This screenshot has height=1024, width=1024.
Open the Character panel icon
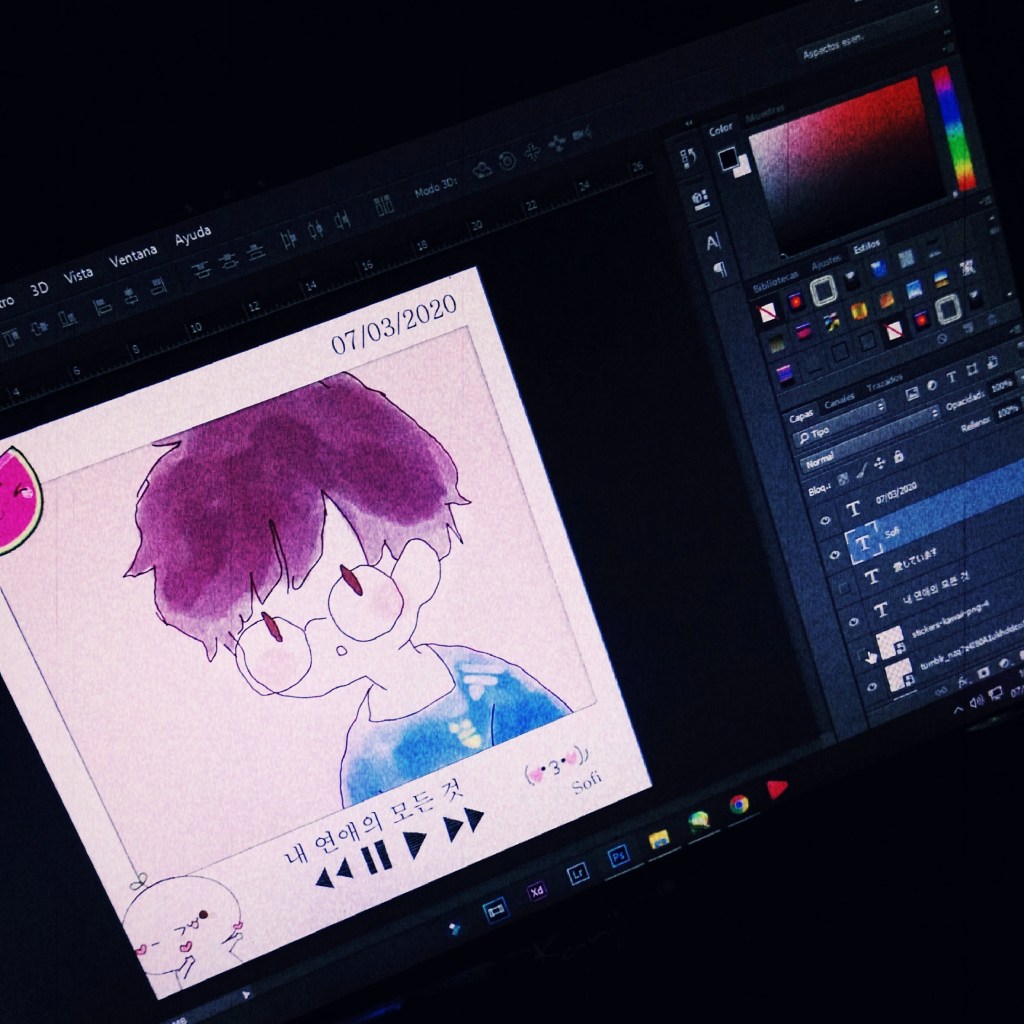[x=713, y=241]
